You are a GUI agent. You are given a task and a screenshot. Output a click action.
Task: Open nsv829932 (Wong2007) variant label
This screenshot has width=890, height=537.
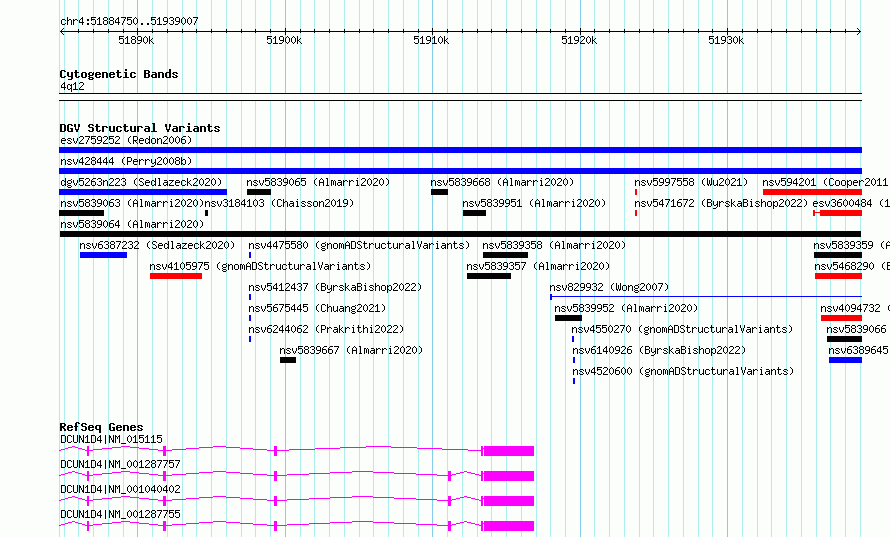click(x=609, y=287)
